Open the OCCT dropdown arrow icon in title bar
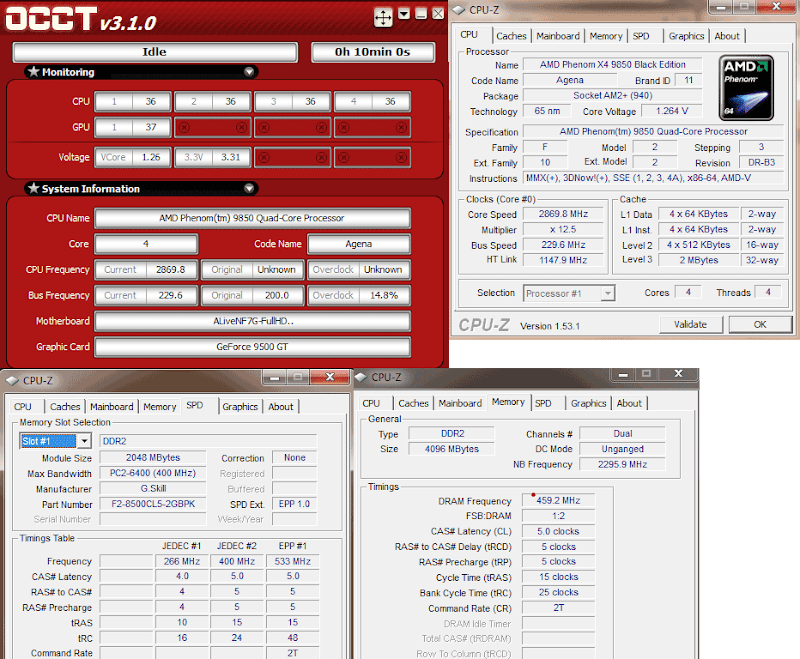 pyautogui.click(x=404, y=14)
